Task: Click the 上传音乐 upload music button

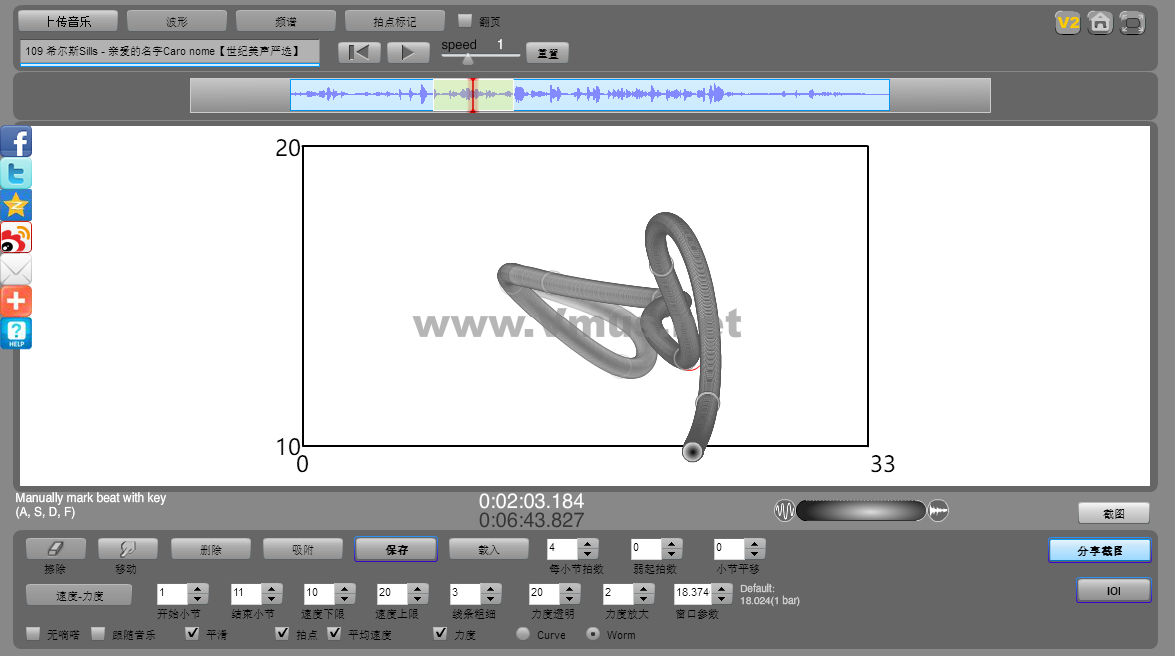Action: pyautogui.click(x=68, y=21)
